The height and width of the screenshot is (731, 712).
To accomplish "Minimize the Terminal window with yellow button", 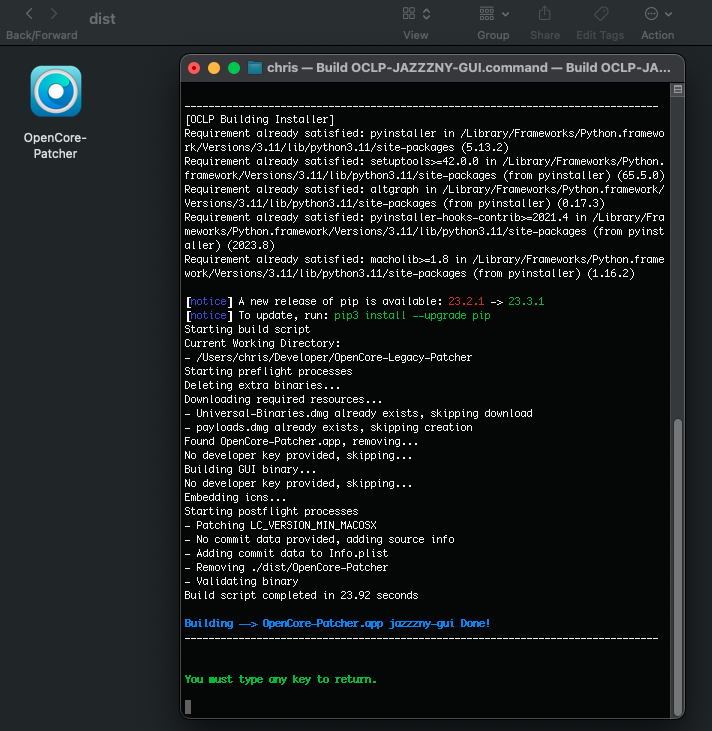I will 214,68.
